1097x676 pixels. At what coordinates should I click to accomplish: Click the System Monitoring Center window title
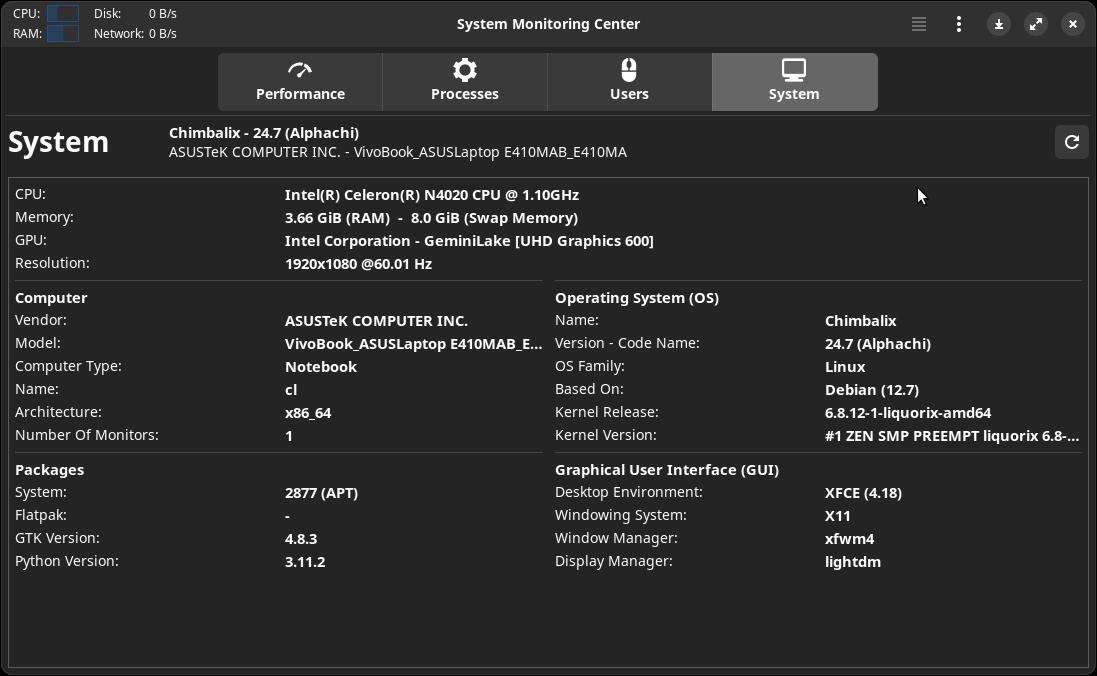548,24
